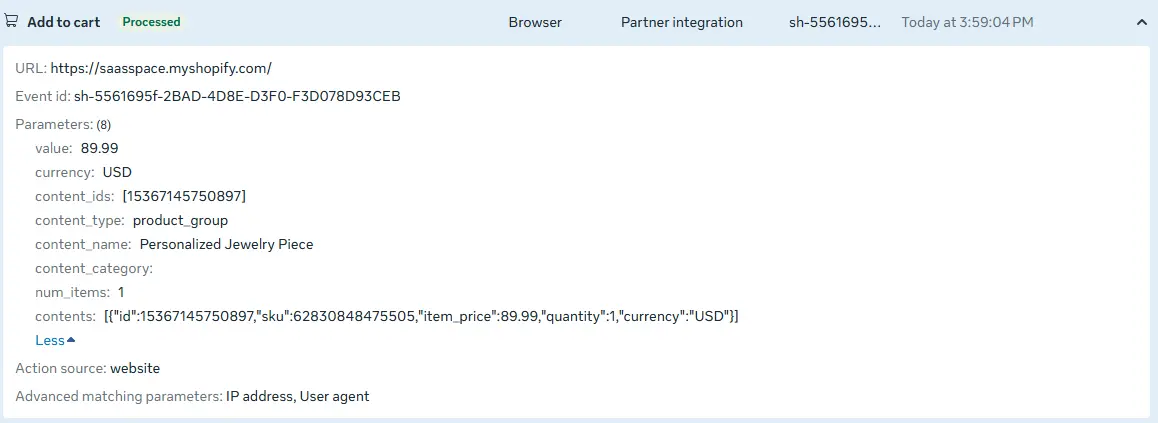
Task: Click the product_group content type value
Action: pyautogui.click(x=180, y=220)
